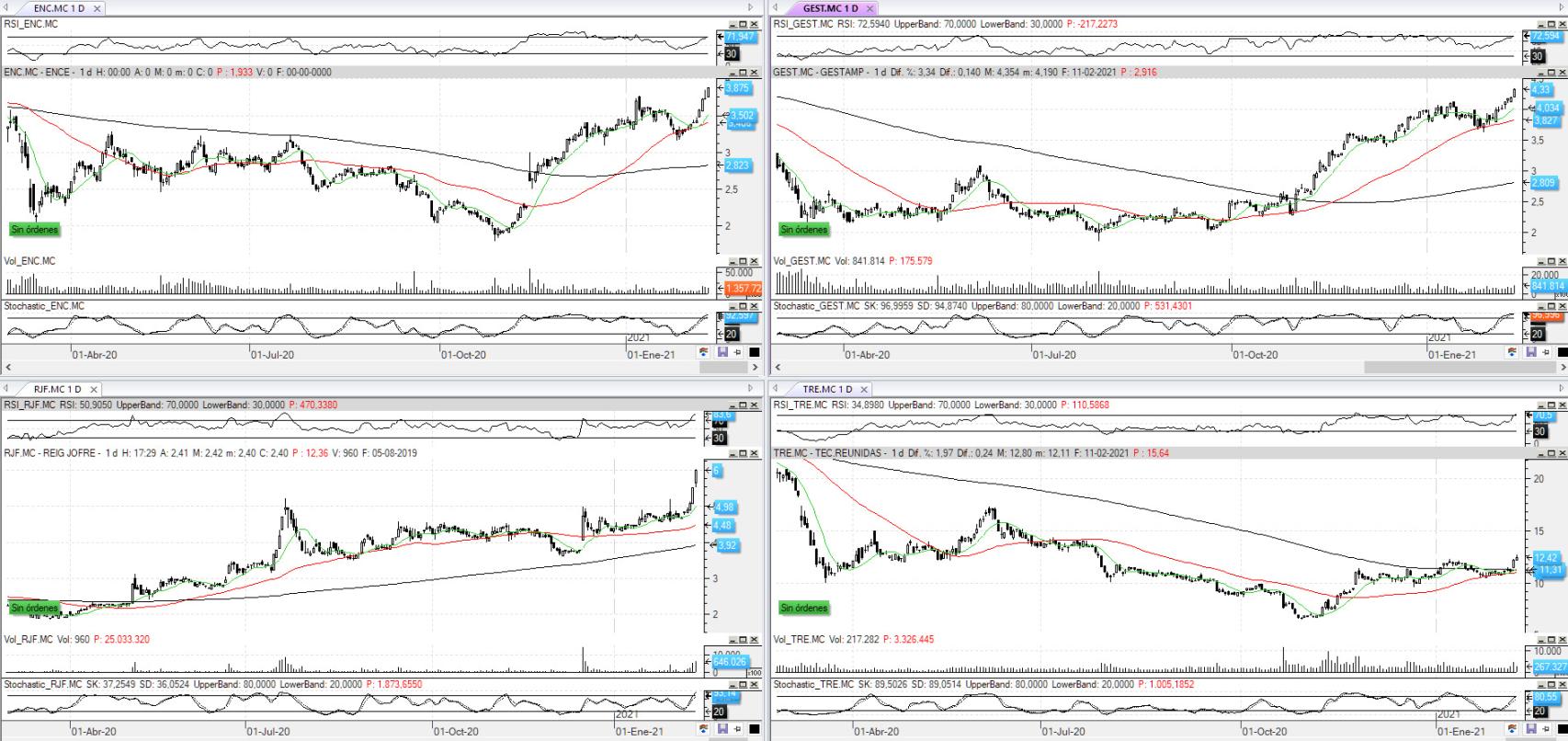The width and height of the screenshot is (1568, 741).
Task: Close the Stochastic_ENC.MC indicator subpanel
Action: (x=755, y=306)
